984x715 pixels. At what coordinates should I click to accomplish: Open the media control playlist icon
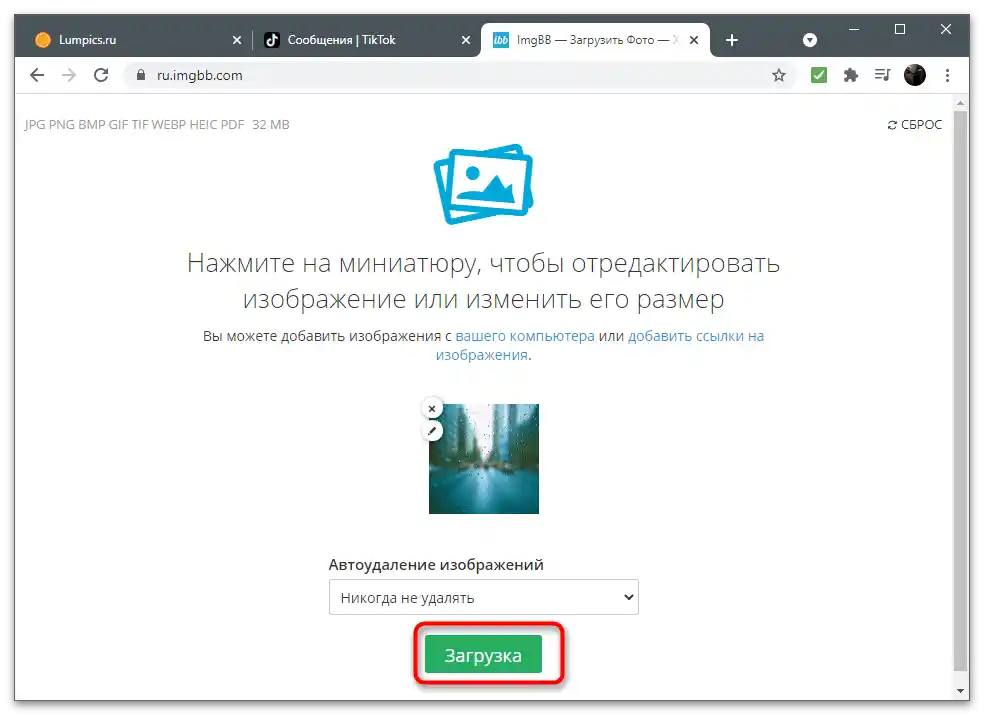tap(882, 75)
